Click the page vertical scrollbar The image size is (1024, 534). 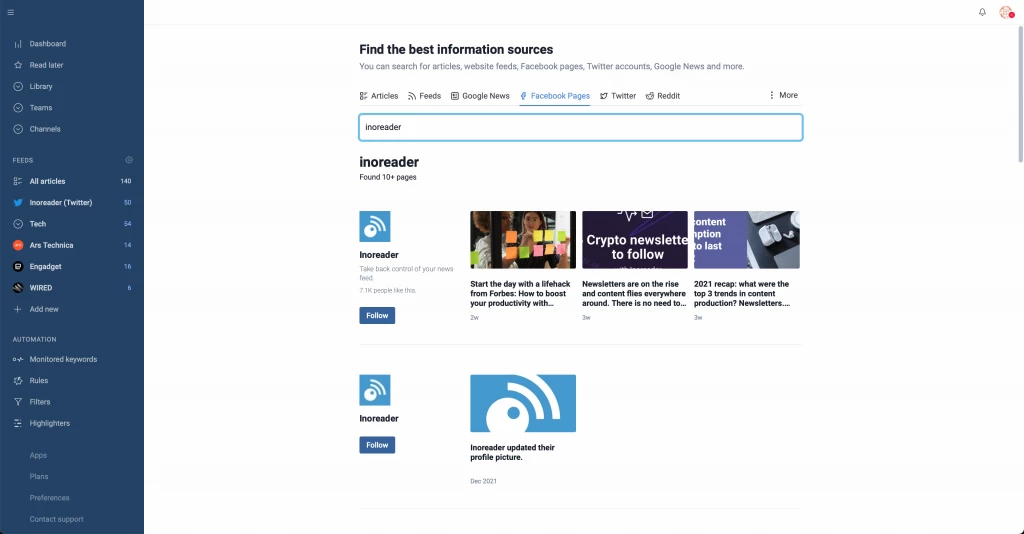pos(1020,95)
